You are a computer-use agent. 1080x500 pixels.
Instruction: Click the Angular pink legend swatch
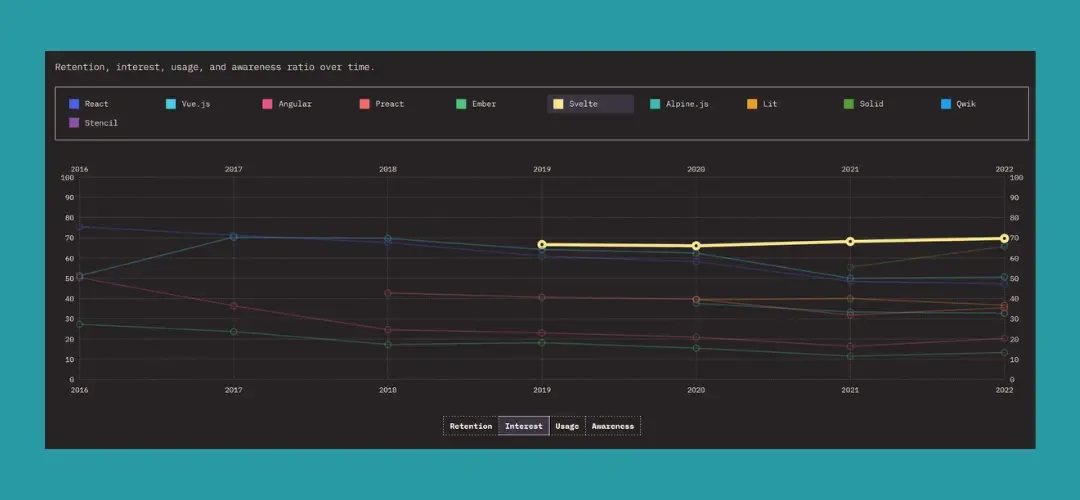point(267,104)
